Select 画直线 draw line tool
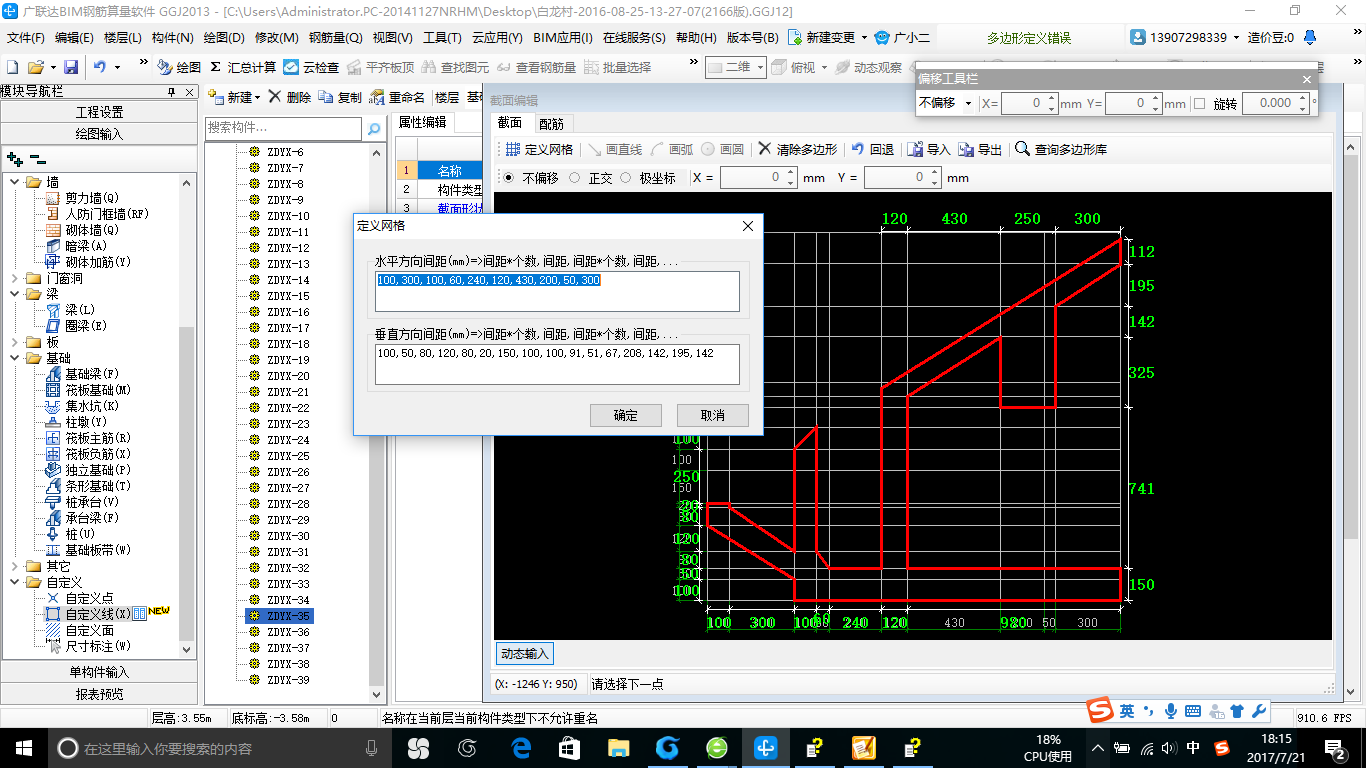The height and width of the screenshot is (768, 1366). [615, 149]
